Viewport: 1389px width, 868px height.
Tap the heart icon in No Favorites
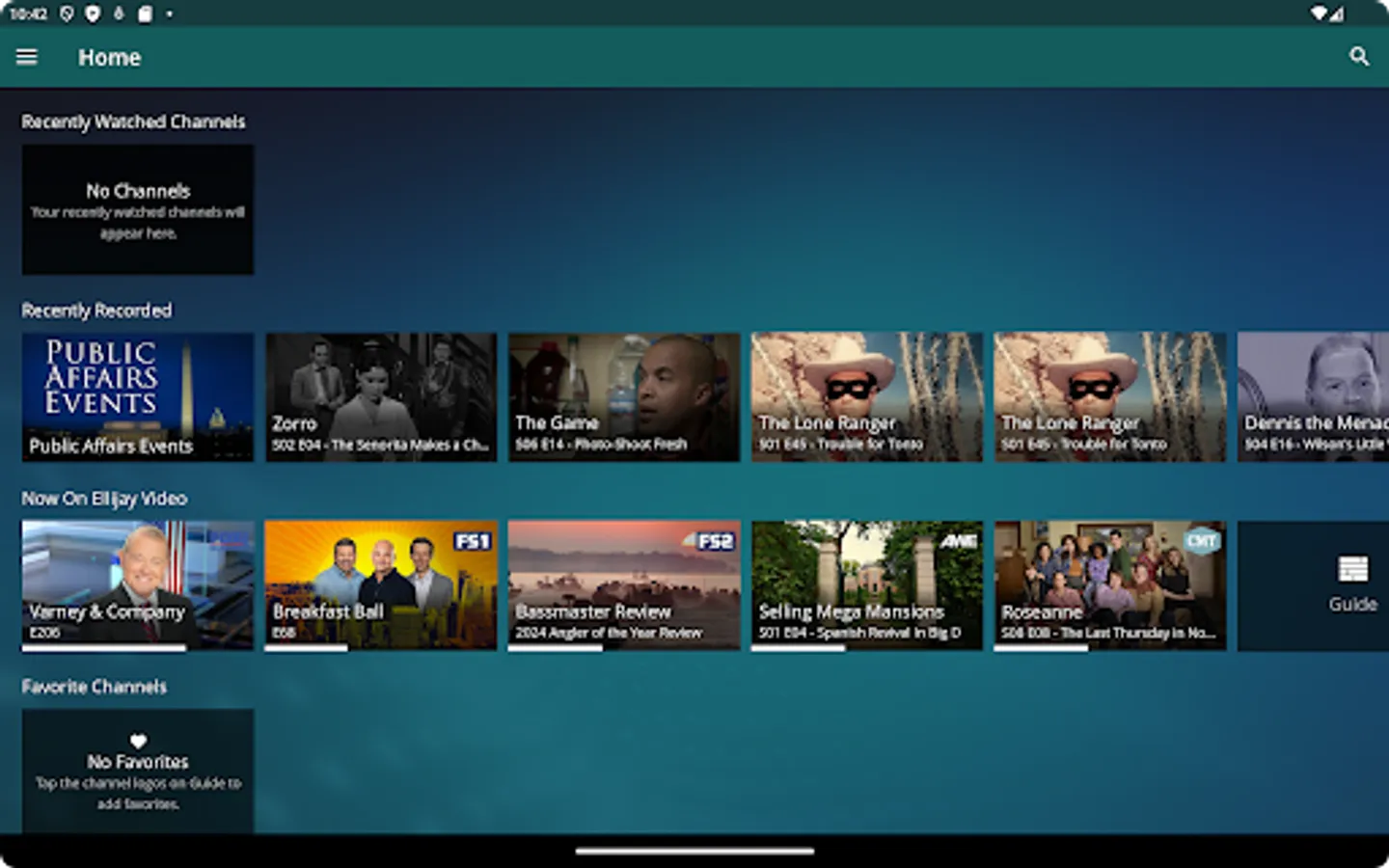tap(138, 741)
